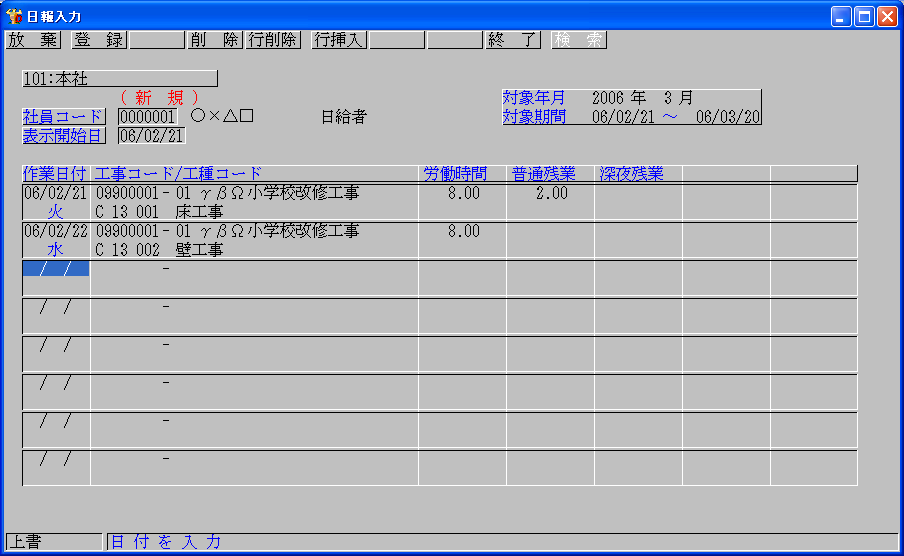Click construction code 09900001 in the 06/02/21 row

point(127,193)
